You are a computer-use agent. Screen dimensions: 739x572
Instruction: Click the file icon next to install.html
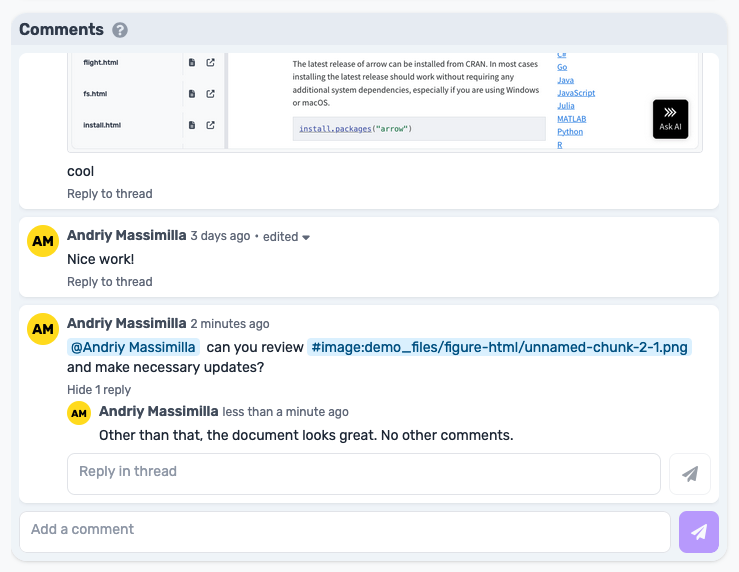tap(192, 125)
